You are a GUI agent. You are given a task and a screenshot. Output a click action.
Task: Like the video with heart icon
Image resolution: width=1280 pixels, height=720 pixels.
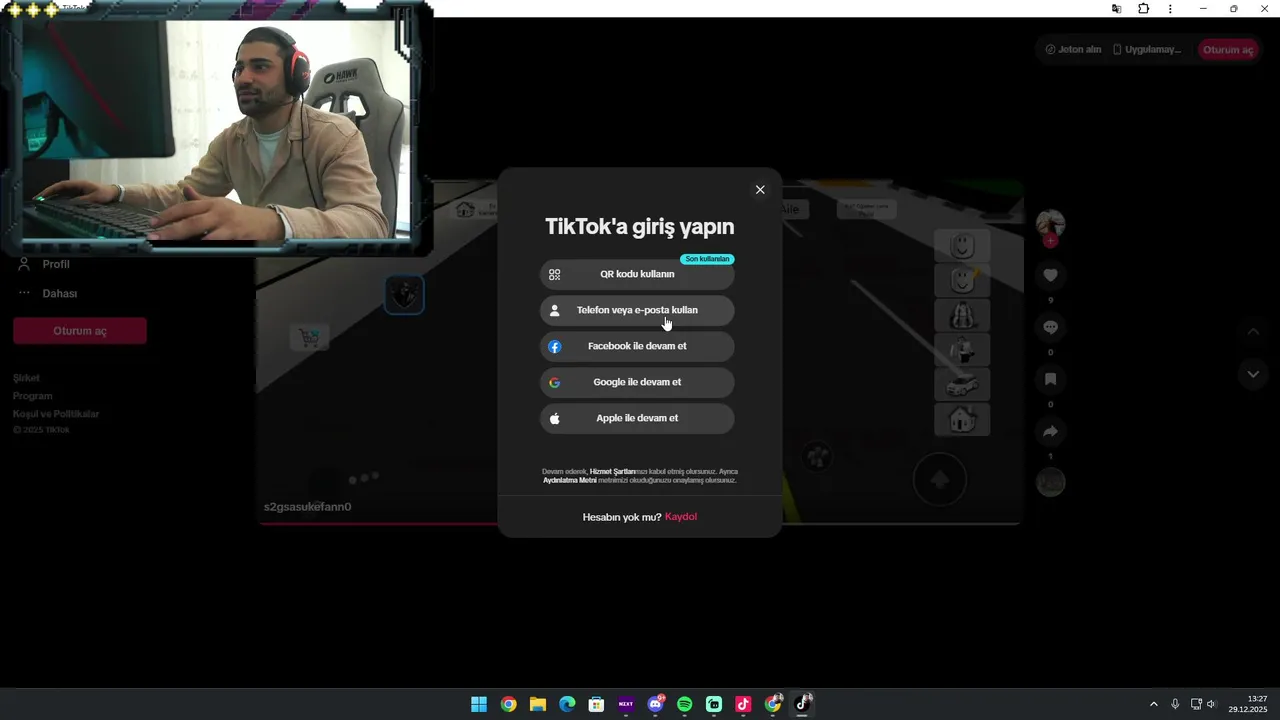(x=1050, y=275)
